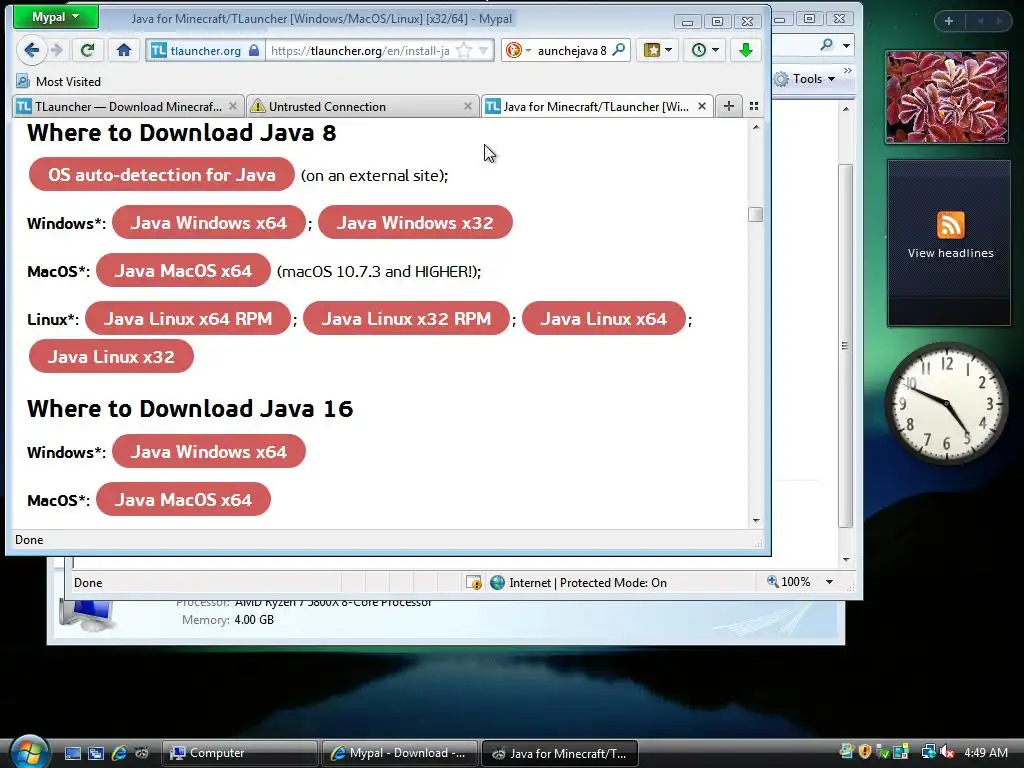
Task: Click the Internet Explorer vertical scrollbar thumb
Action: click(x=845, y=345)
